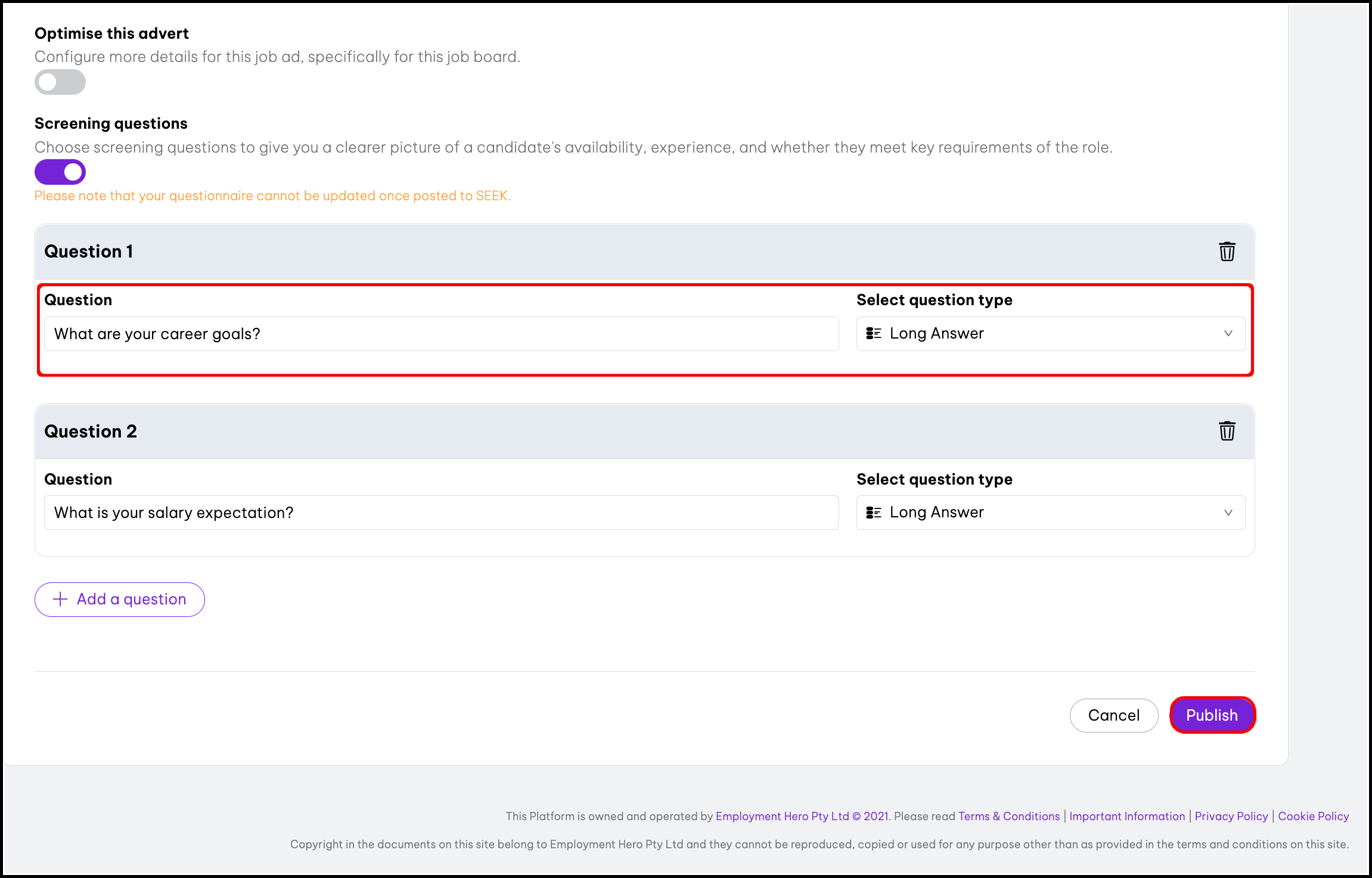Click Long Answer icon in Question 1
Viewport: 1372px width, 878px height.
(873, 334)
